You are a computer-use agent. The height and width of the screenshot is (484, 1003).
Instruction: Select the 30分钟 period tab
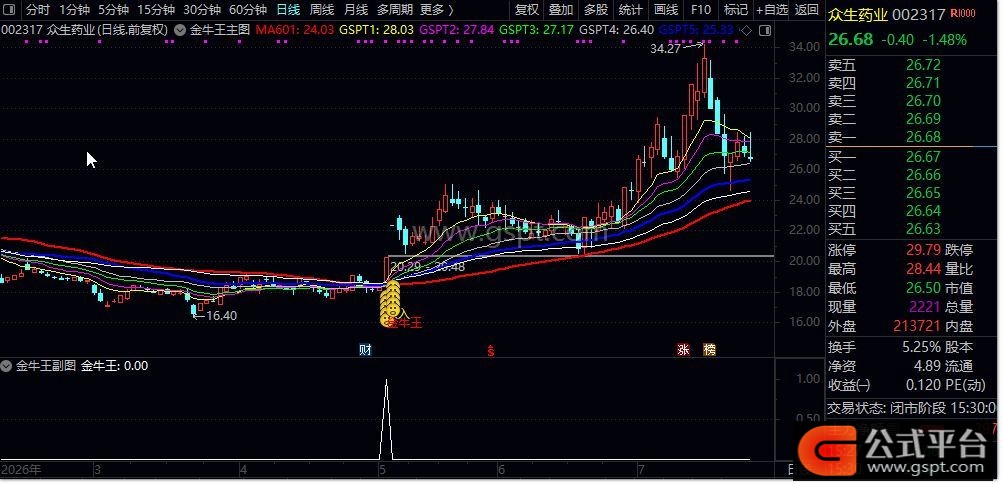[x=202, y=10]
